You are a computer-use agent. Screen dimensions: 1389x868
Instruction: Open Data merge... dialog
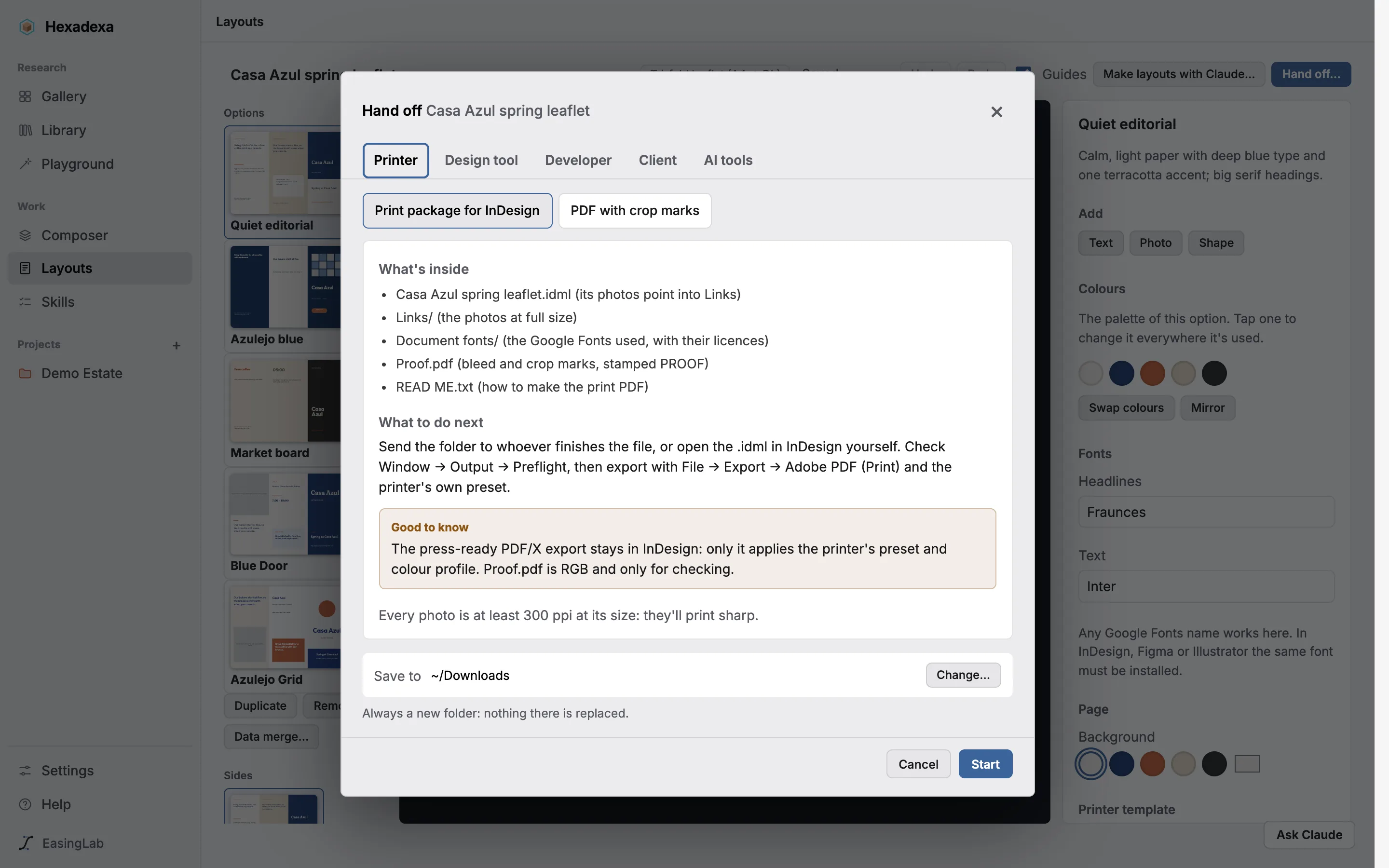[271, 736]
